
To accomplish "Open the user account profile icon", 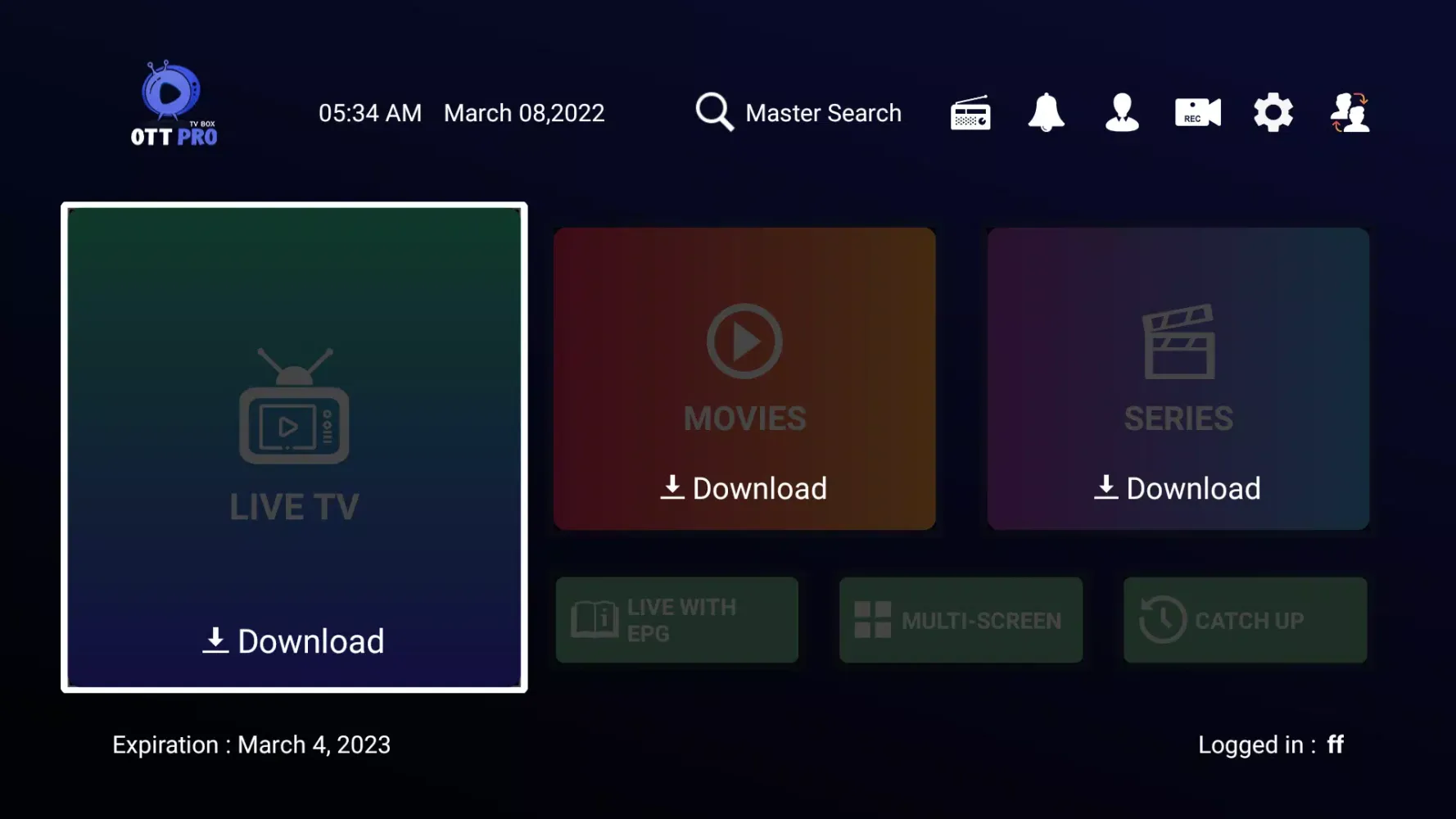I will tap(1122, 112).
